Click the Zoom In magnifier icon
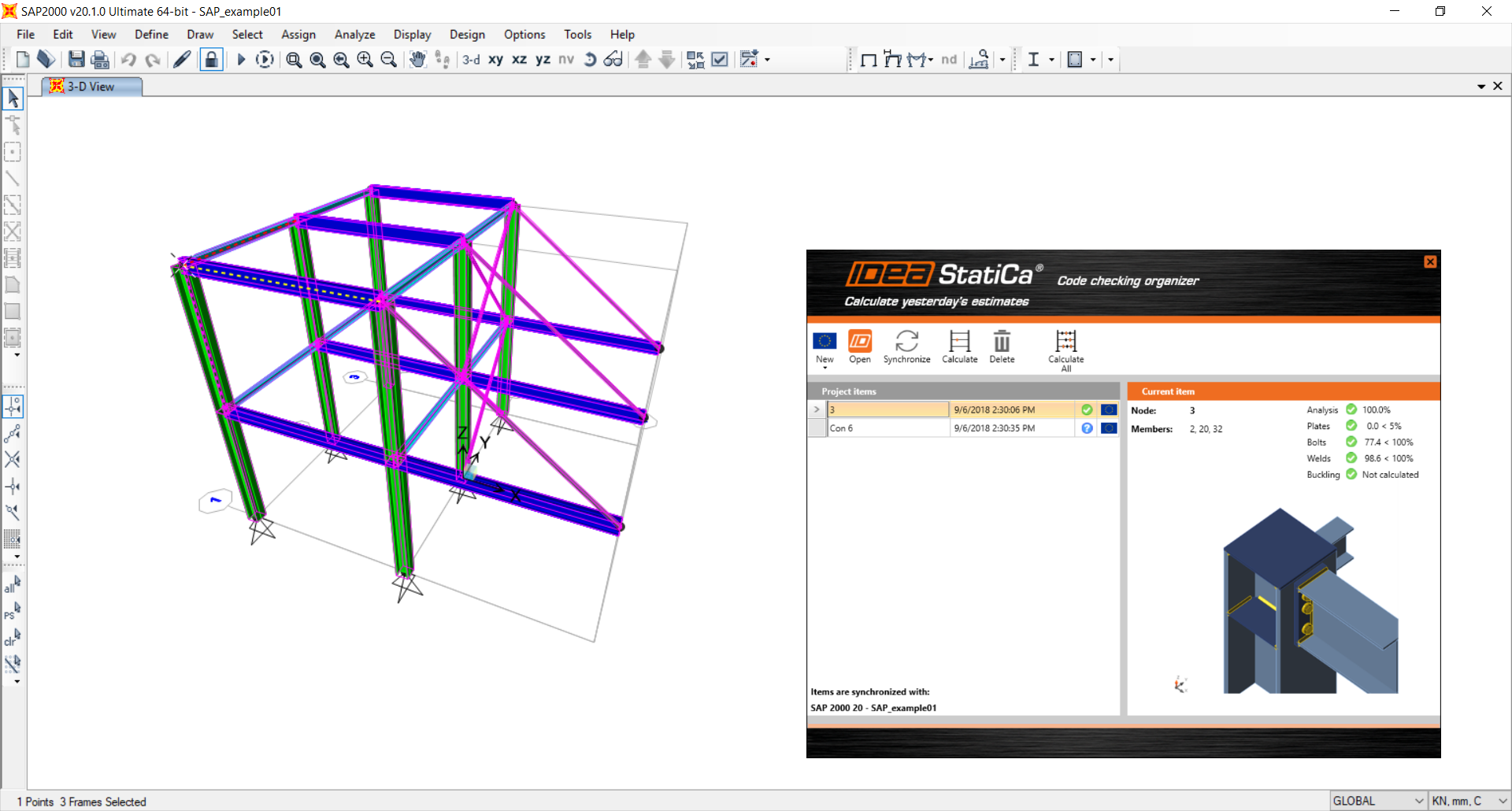 365,60
